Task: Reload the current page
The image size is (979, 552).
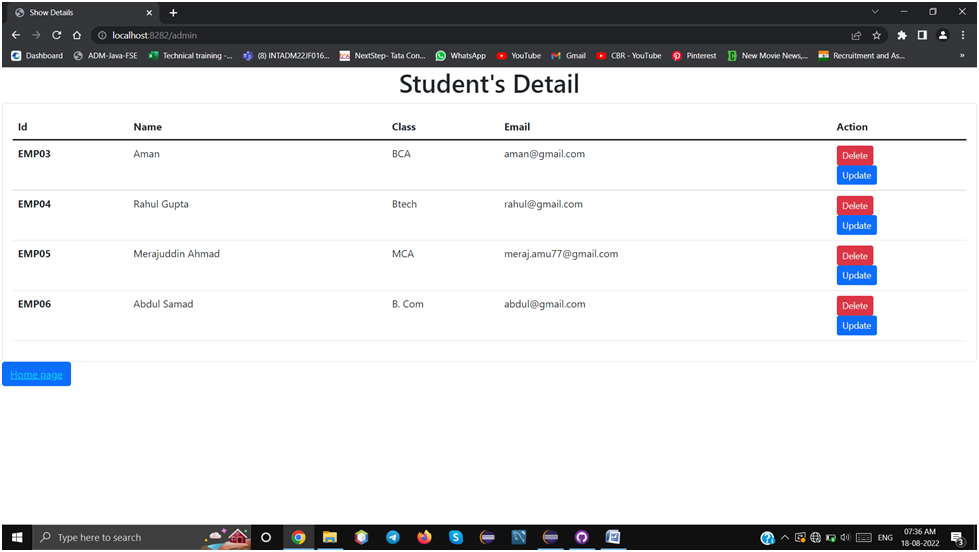Action: click(x=56, y=36)
